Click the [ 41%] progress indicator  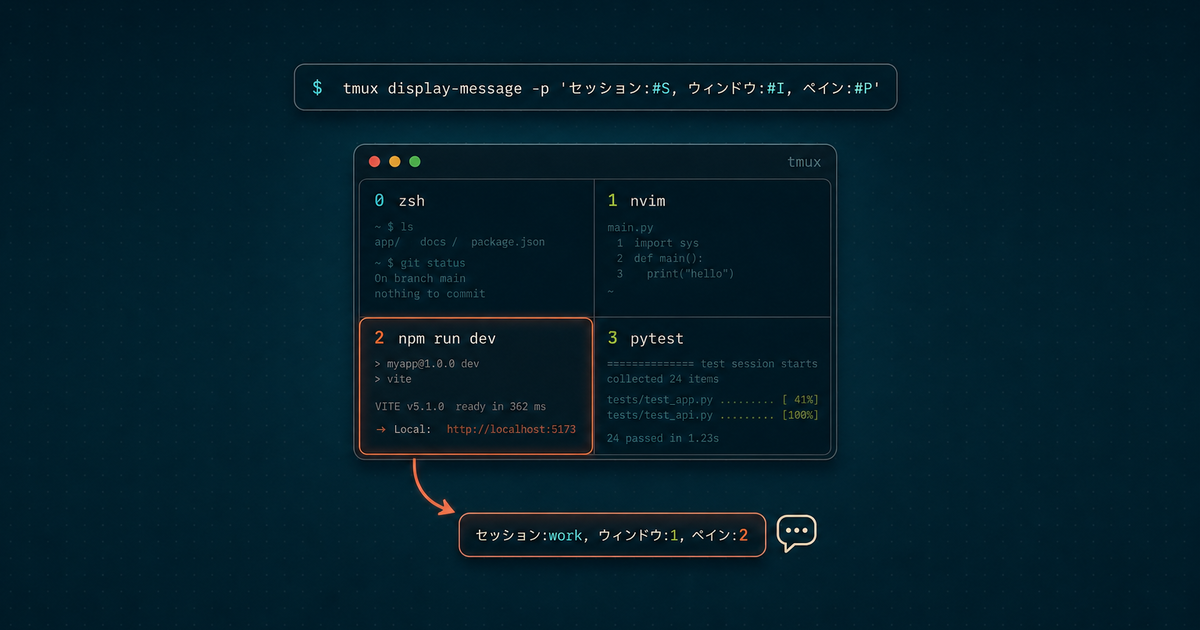[x=800, y=400]
